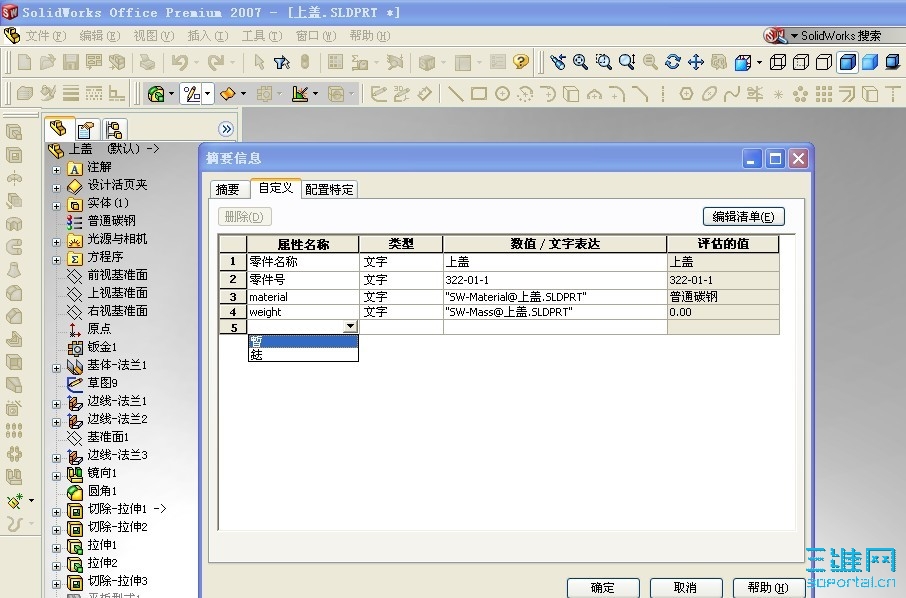
Task: Click the New document icon
Action: click(x=24, y=62)
